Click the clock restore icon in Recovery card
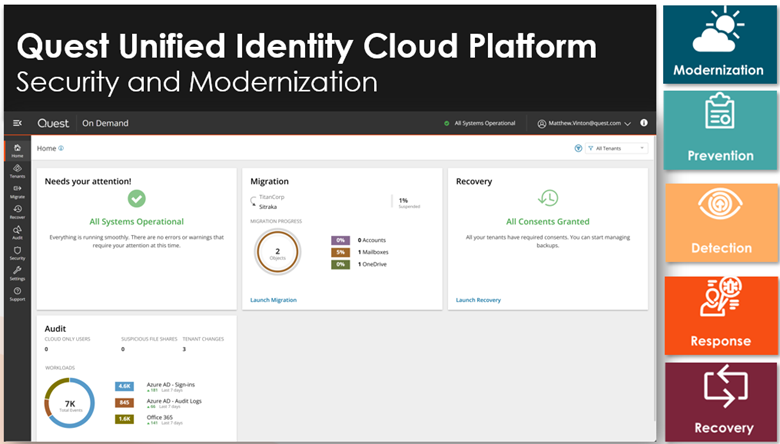780x444 pixels. tap(548, 198)
